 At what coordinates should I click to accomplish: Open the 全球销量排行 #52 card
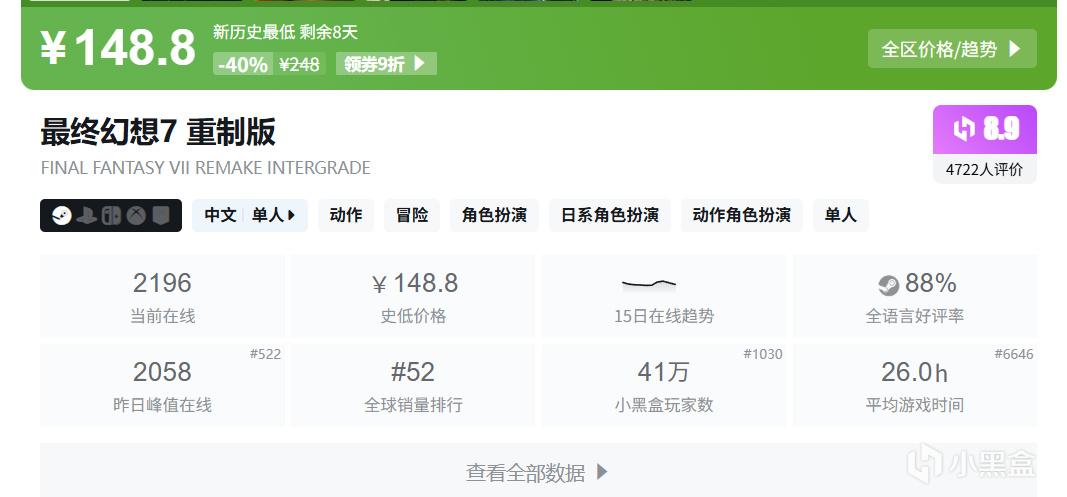pos(413,385)
